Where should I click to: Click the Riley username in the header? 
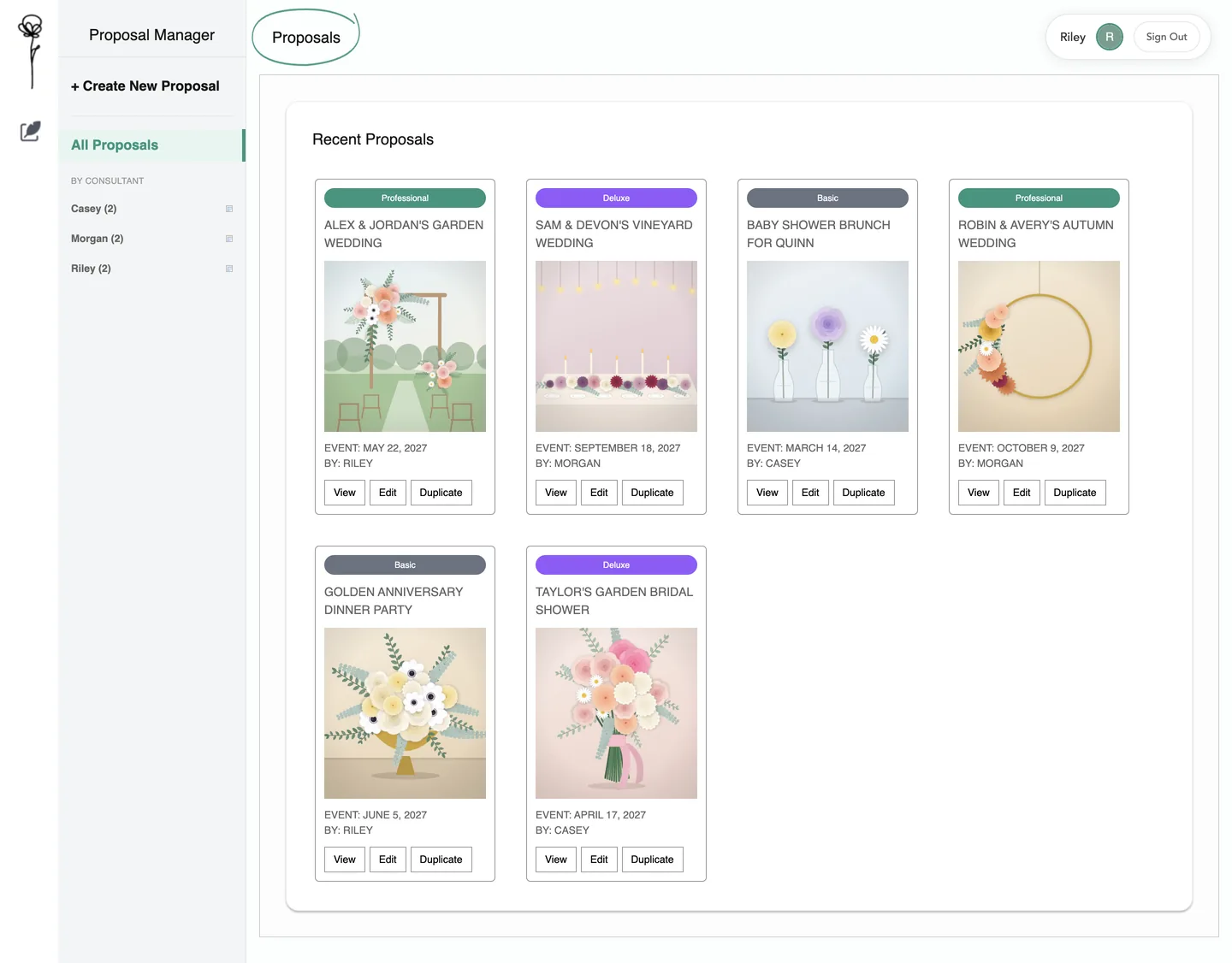[1073, 37]
